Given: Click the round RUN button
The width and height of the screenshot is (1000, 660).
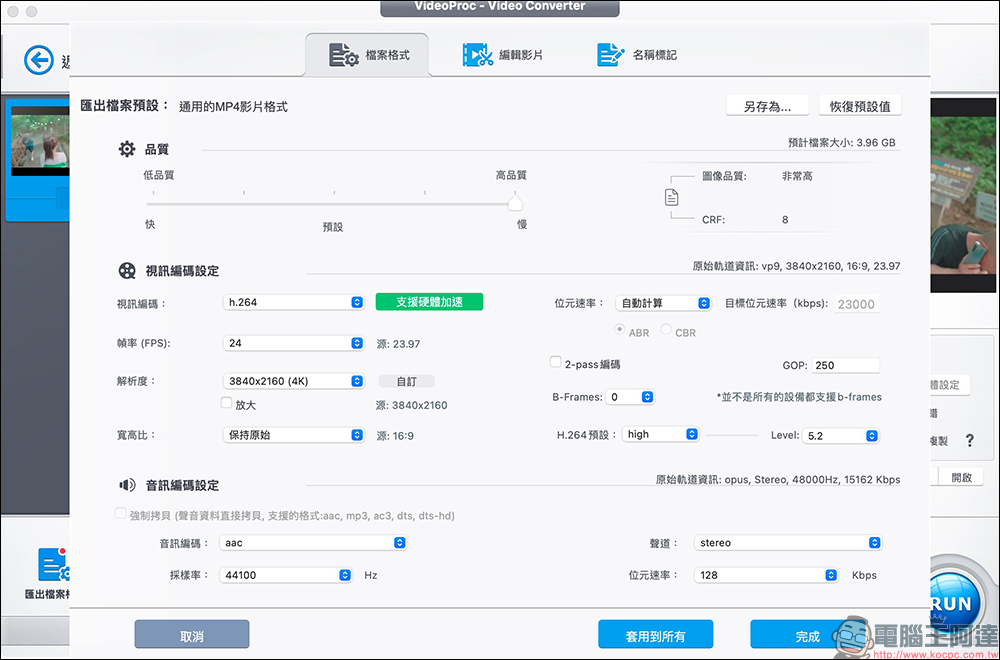Looking at the screenshot, I should pyautogui.click(x=956, y=603).
